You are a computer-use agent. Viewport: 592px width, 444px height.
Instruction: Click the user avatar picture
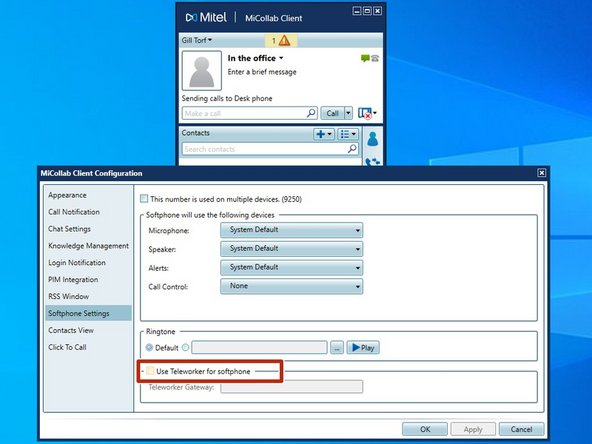tap(202, 71)
